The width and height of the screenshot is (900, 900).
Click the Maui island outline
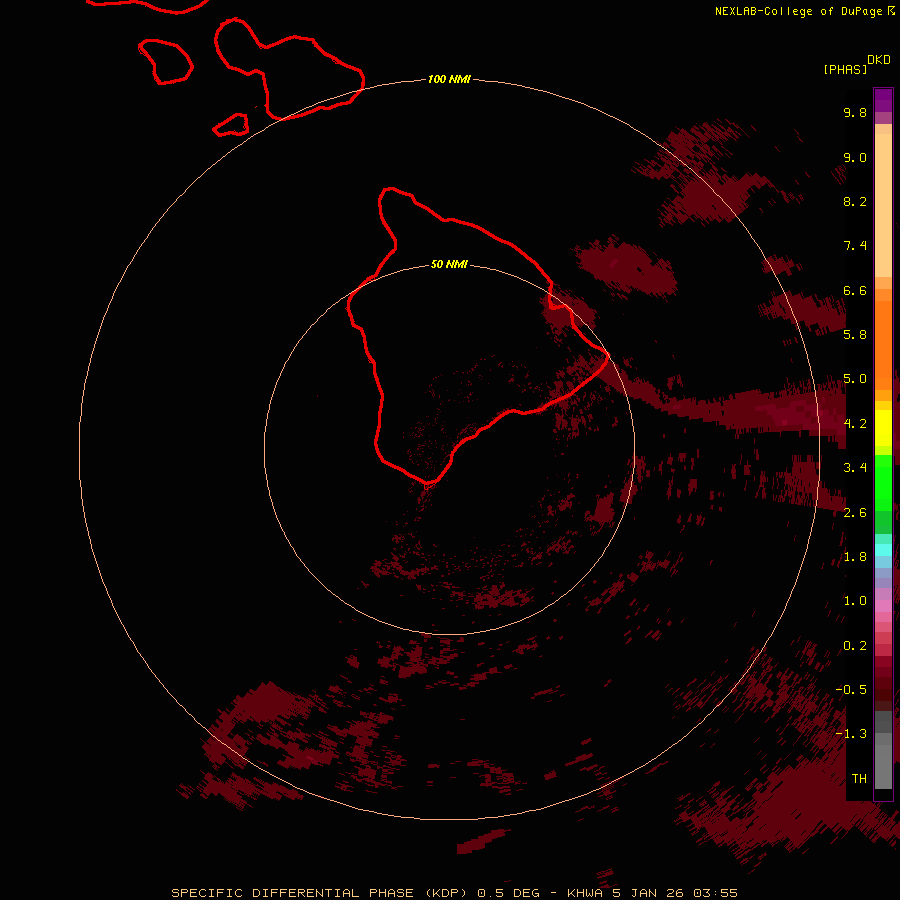(289, 69)
